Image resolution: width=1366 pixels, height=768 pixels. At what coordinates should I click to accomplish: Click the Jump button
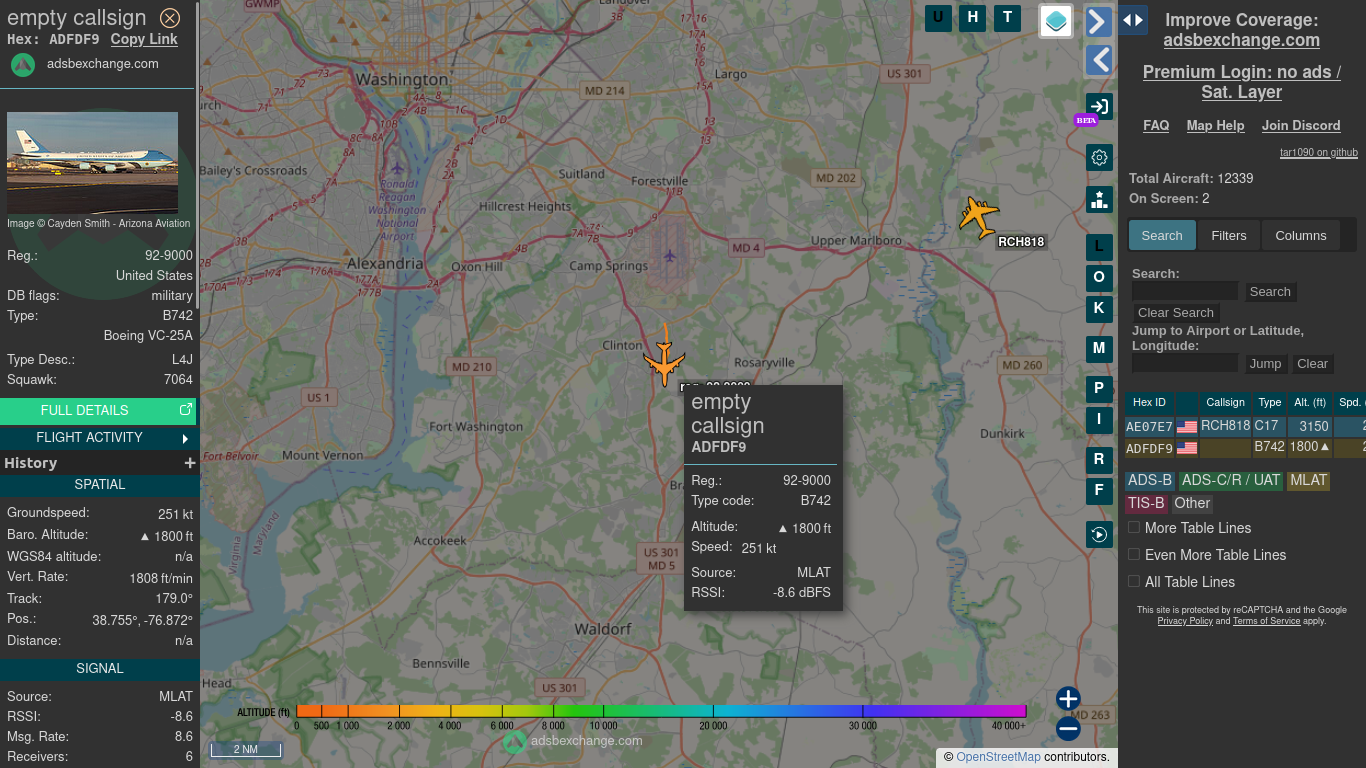point(1265,364)
